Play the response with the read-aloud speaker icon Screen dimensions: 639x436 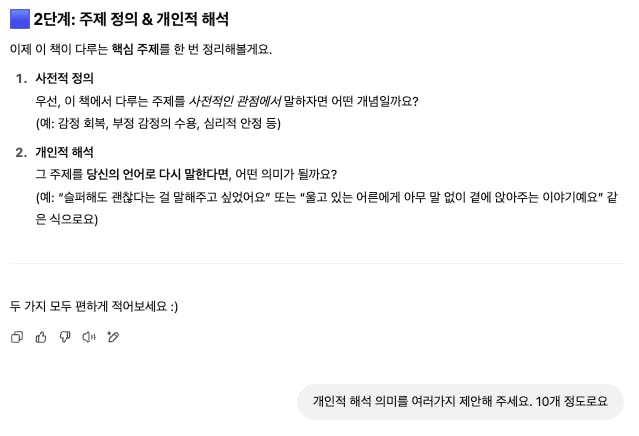[x=89, y=337]
